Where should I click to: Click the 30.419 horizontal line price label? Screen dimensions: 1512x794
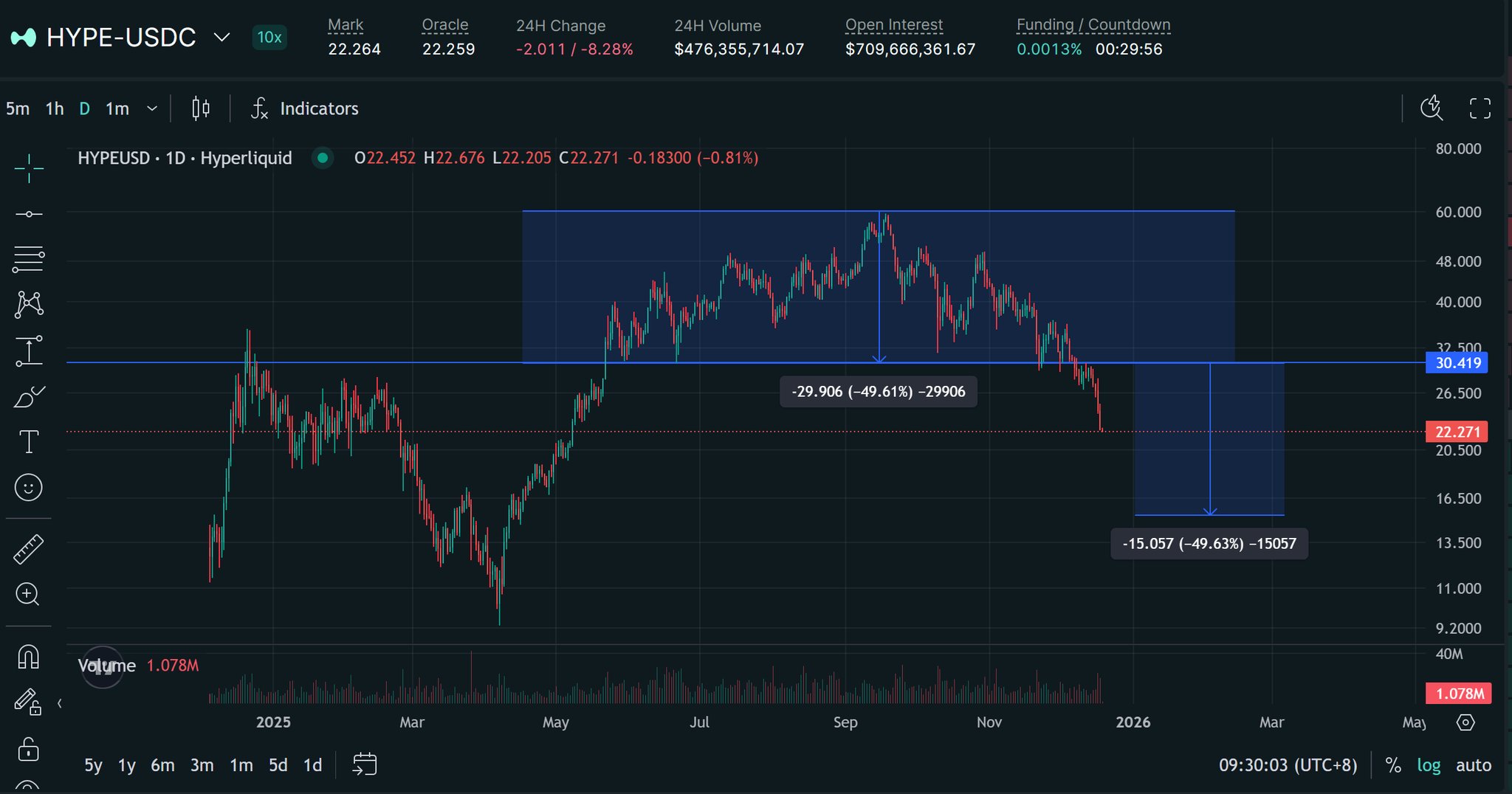point(1457,362)
